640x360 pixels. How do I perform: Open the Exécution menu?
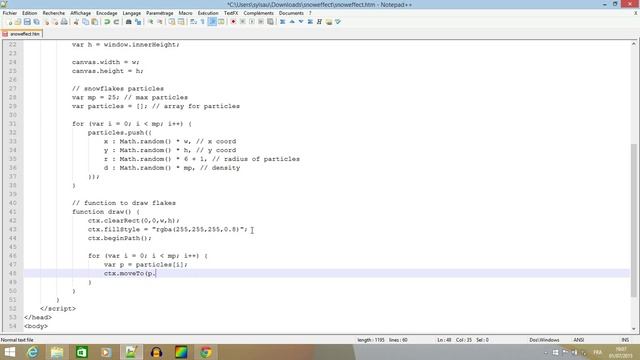point(208,13)
